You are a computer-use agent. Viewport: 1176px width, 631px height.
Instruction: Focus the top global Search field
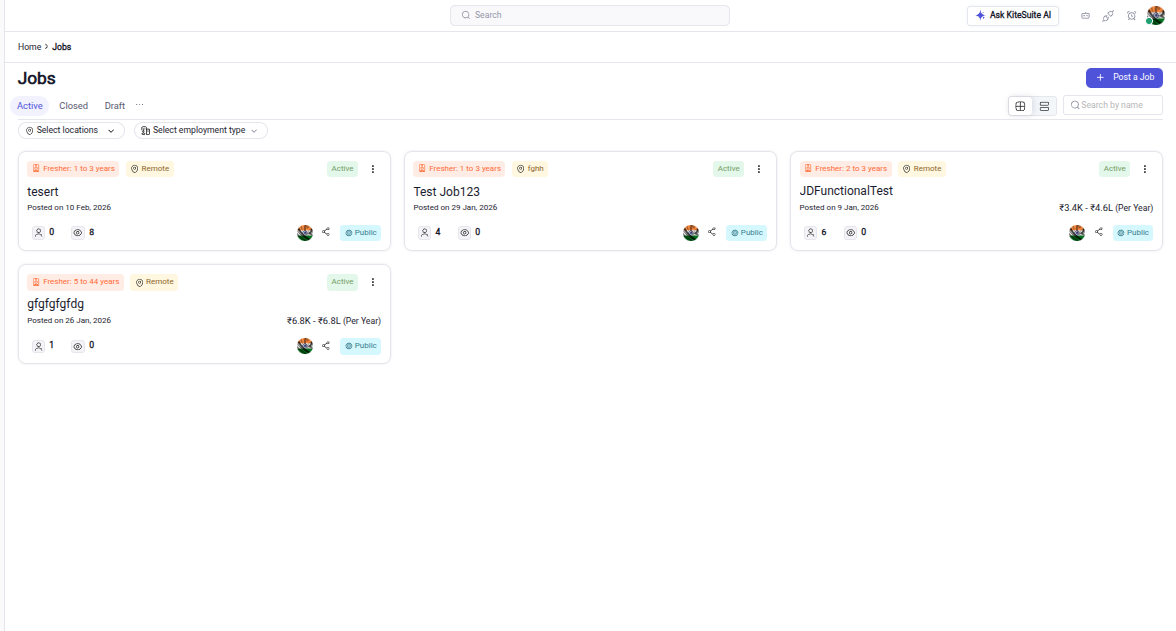pos(590,15)
